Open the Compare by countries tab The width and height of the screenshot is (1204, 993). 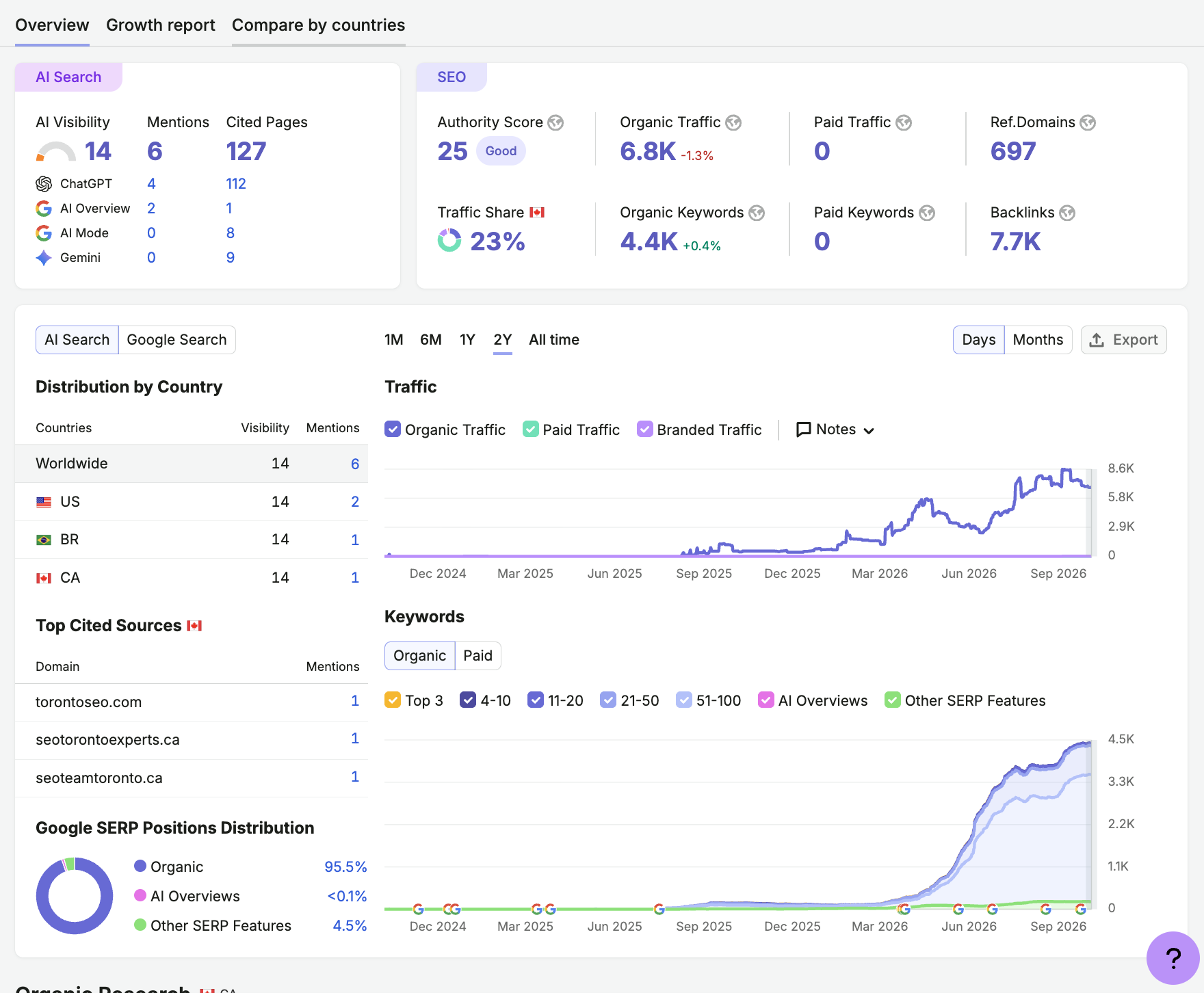click(319, 25)
